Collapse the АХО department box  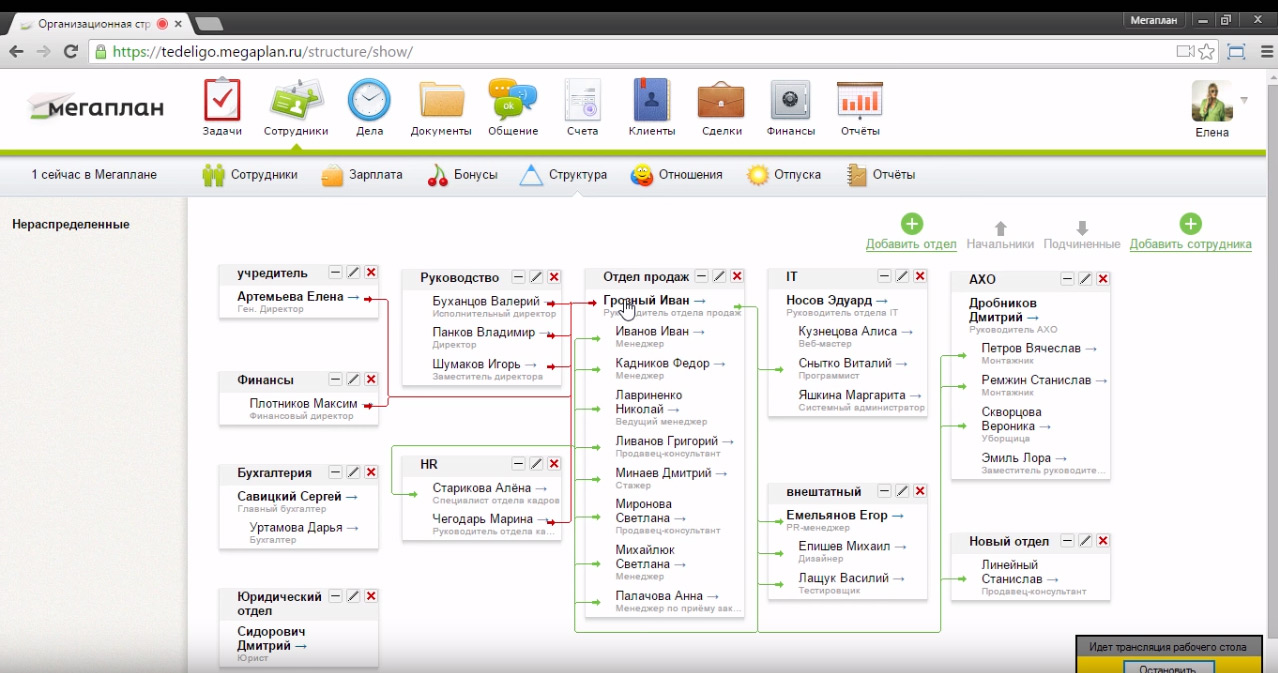[x=1067, y=279]
